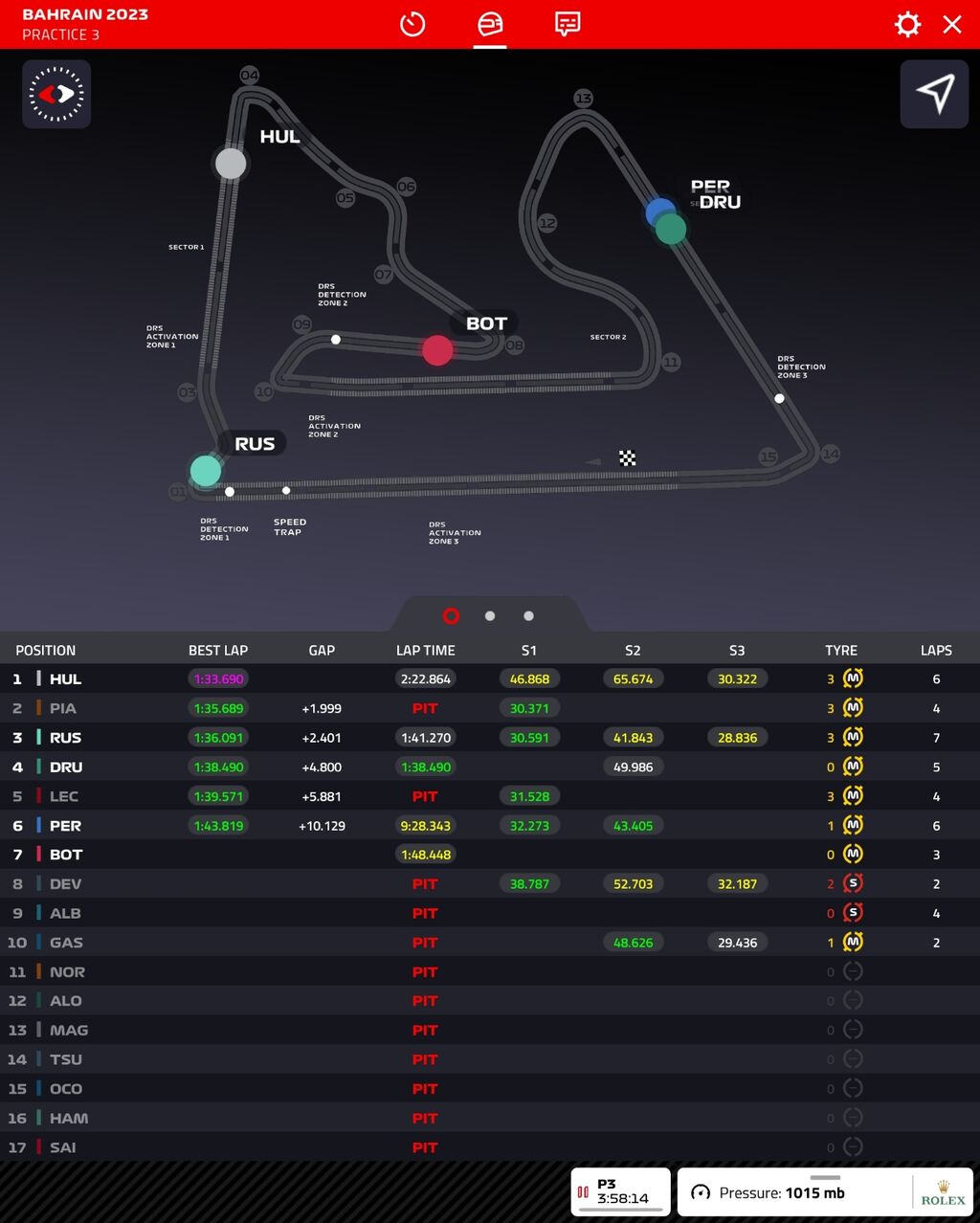Select HUL car marker on track map
The width and height of the screenshot is (980, 1223).
(x=231, y=164)
